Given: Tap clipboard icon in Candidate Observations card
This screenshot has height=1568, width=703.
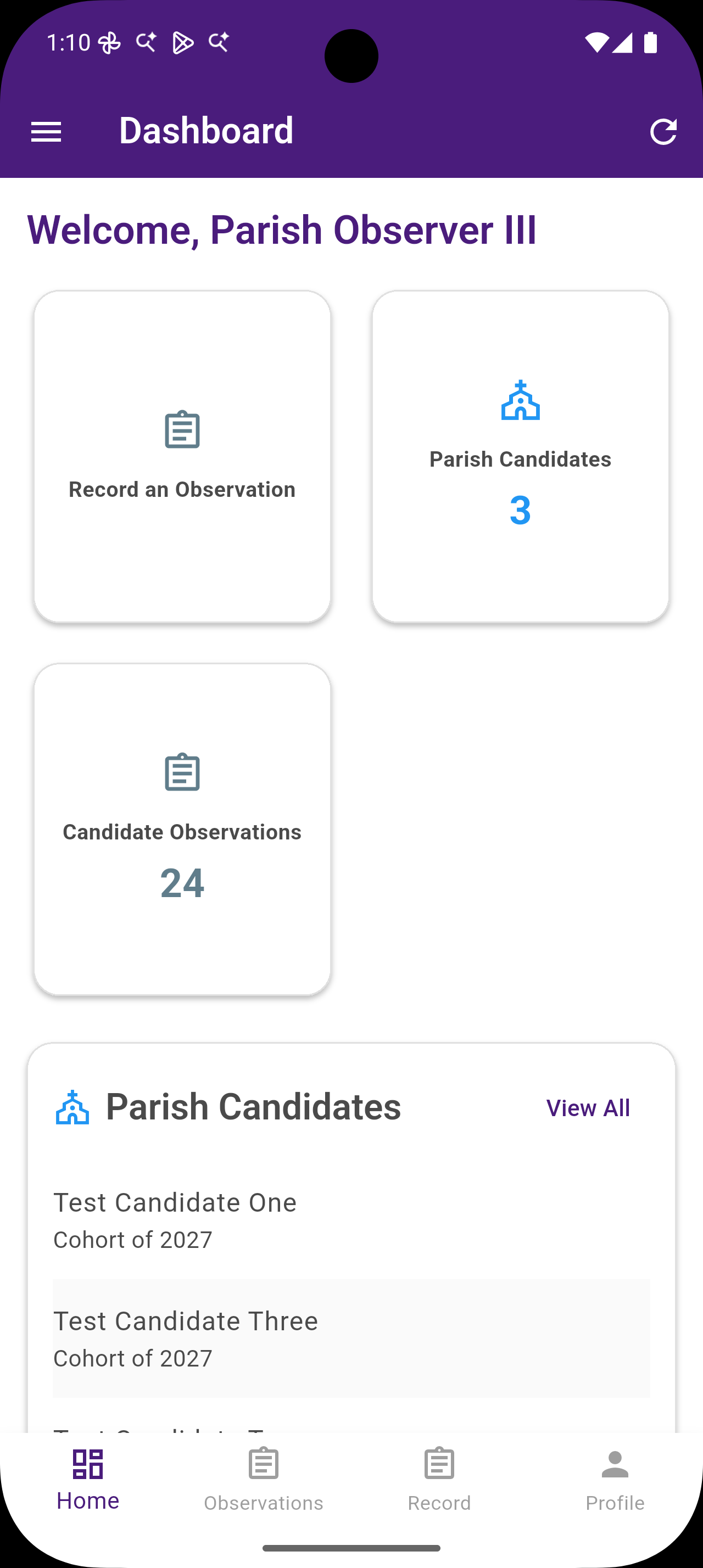Looking at the screenshot, I should [182, 772].
